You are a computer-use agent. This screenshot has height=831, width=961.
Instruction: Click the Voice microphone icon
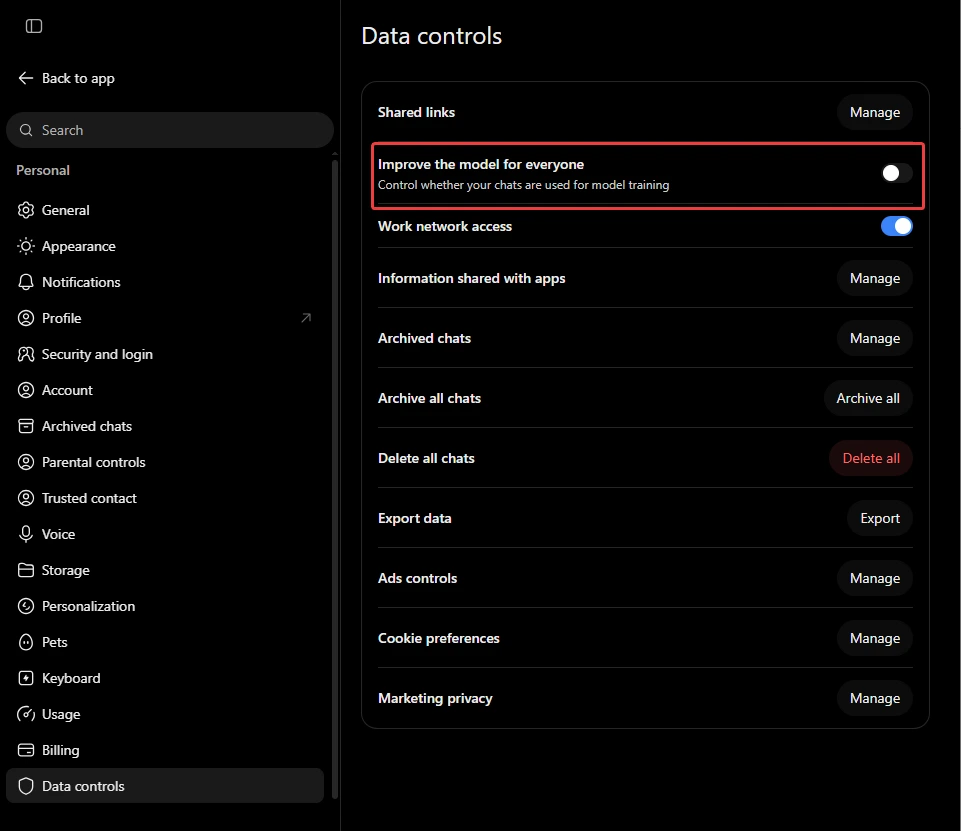point(26,534)
